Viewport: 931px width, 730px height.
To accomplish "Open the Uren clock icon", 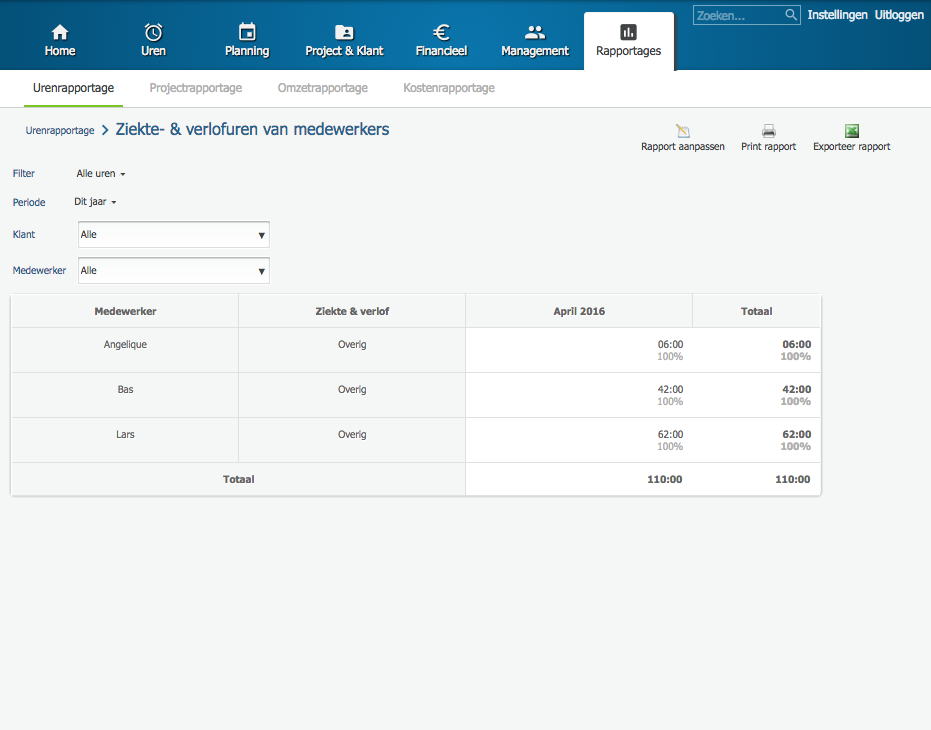I will click(x=153, y=31).
